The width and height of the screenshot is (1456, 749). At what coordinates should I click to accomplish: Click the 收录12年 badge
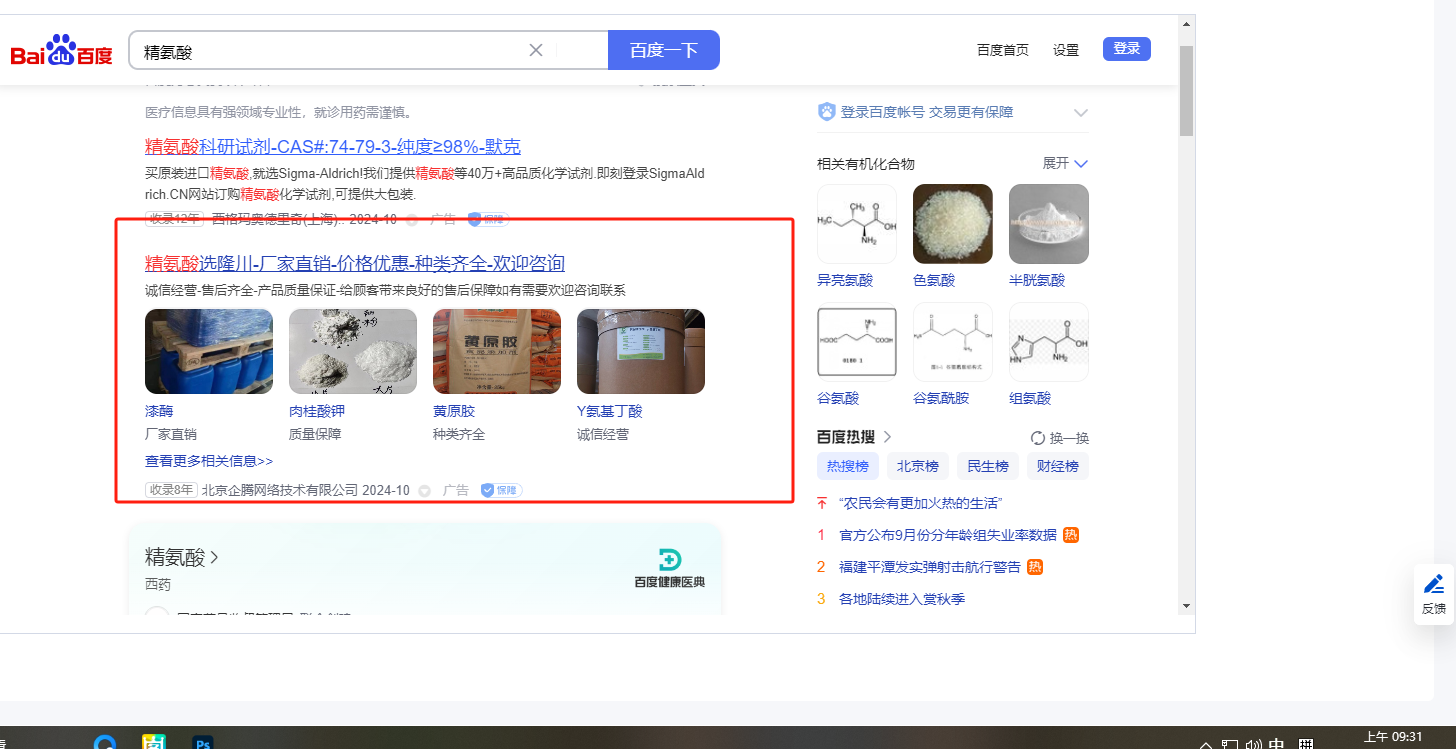(x=175, y=219)
